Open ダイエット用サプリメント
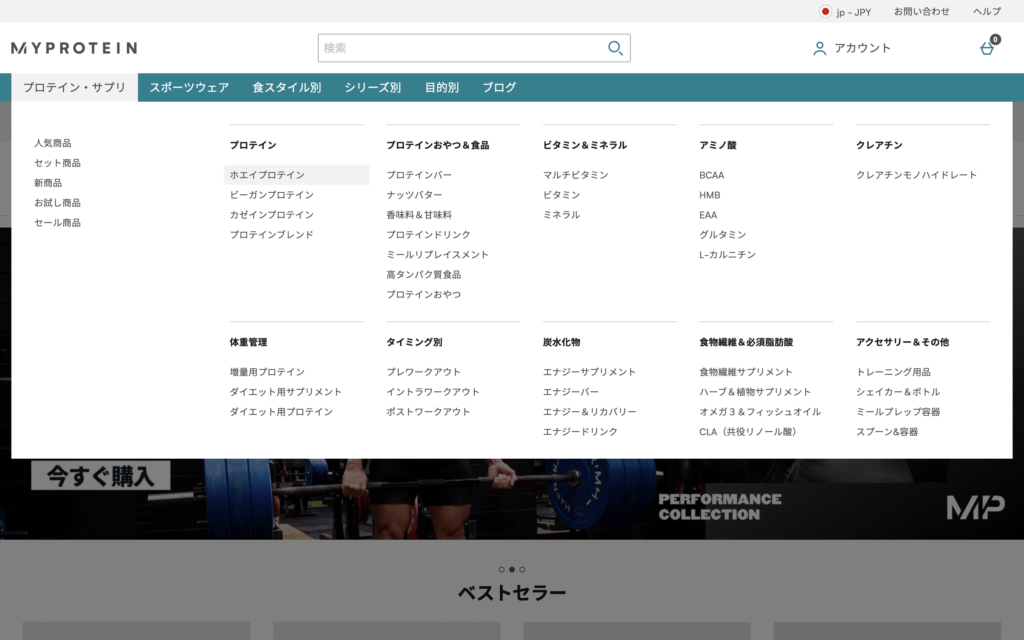1024x640 pixels. pos(285,392)
